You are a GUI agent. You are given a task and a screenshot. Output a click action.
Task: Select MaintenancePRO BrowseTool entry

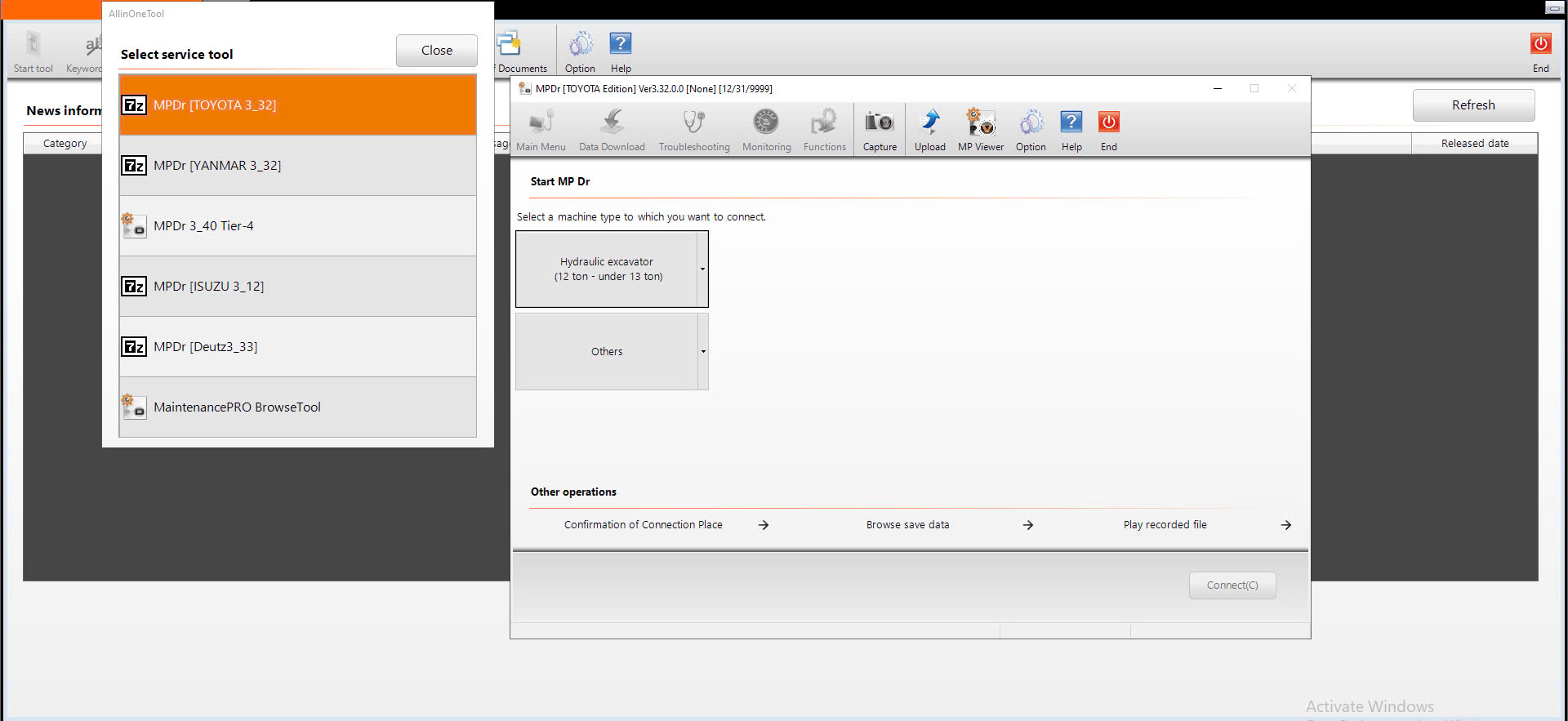(x=298, y=407)
